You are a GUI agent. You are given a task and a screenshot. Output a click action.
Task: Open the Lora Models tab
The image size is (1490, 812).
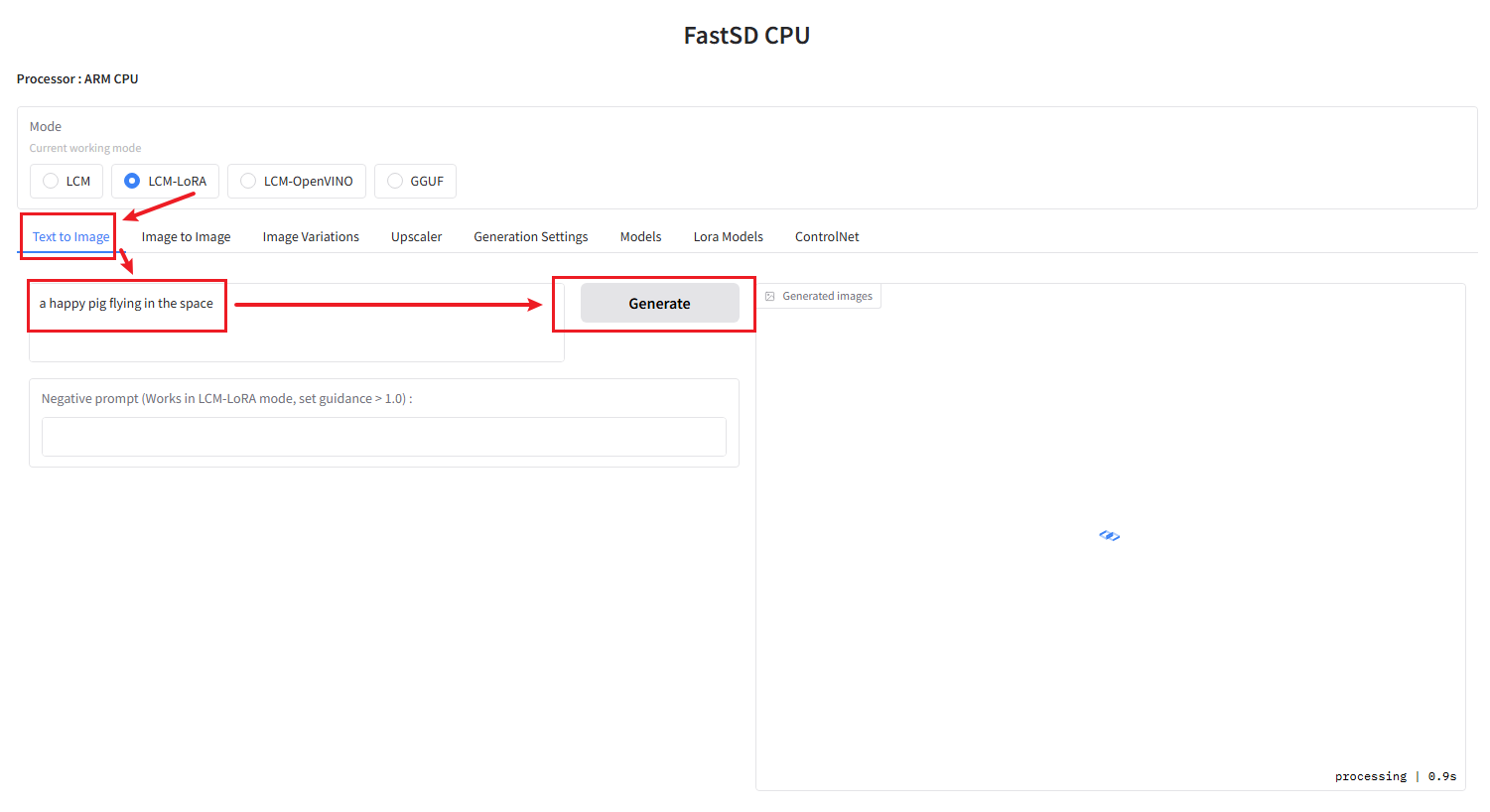[x=728, y=236]
